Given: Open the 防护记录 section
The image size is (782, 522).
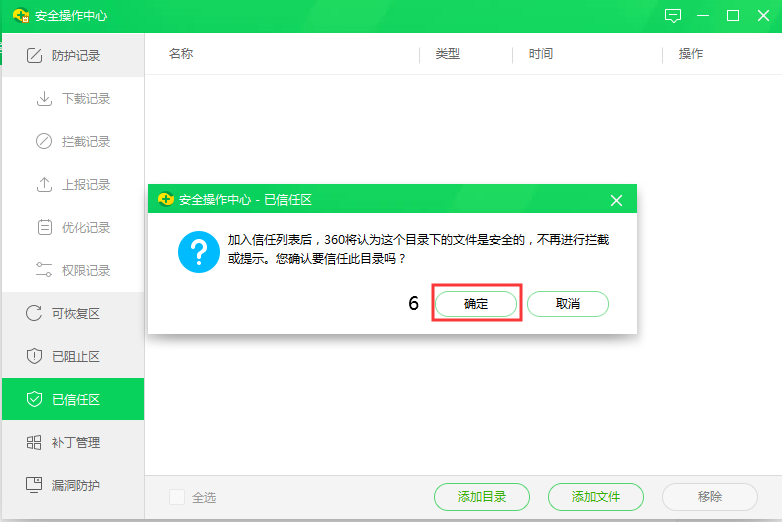Looking at the screenshot, I should (x=73, y=55).
